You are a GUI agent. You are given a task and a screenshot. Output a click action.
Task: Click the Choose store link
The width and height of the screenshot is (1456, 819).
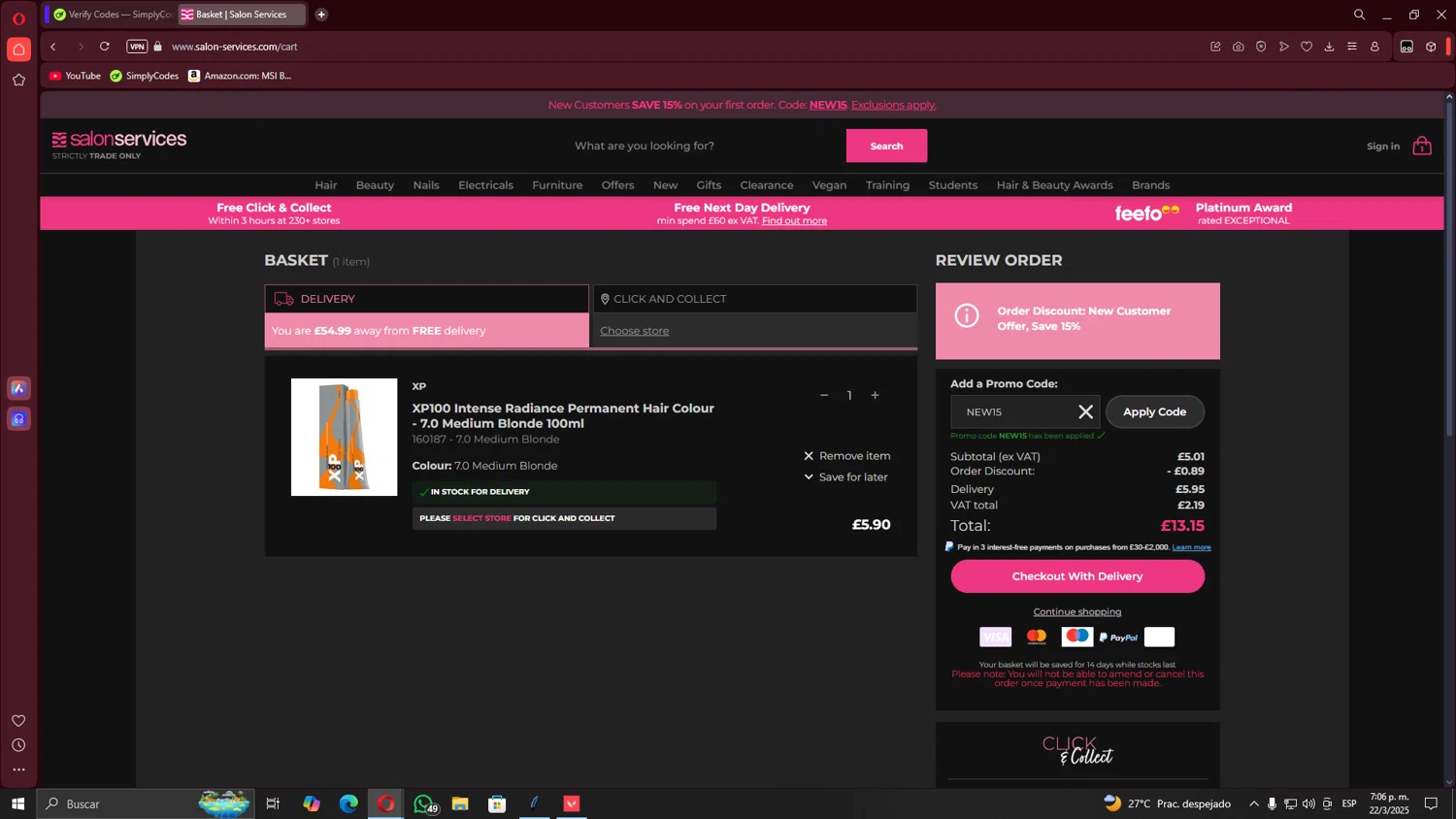click(634, 331)
